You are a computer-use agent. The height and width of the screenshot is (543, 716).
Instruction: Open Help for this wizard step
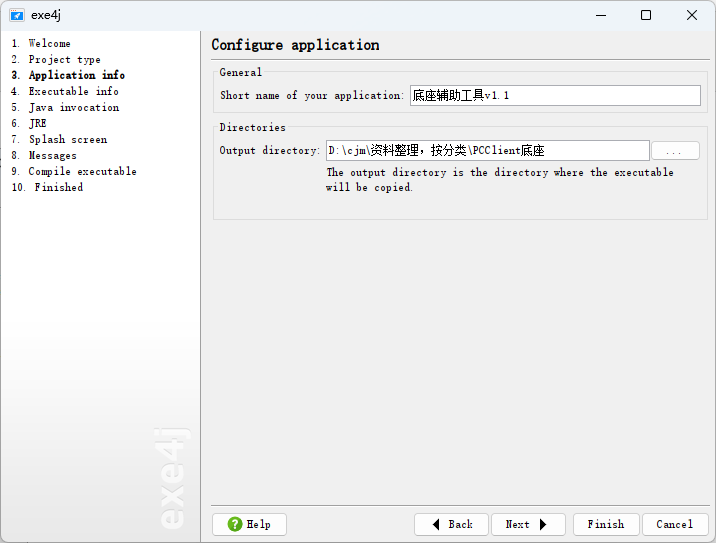click(249, 524)
